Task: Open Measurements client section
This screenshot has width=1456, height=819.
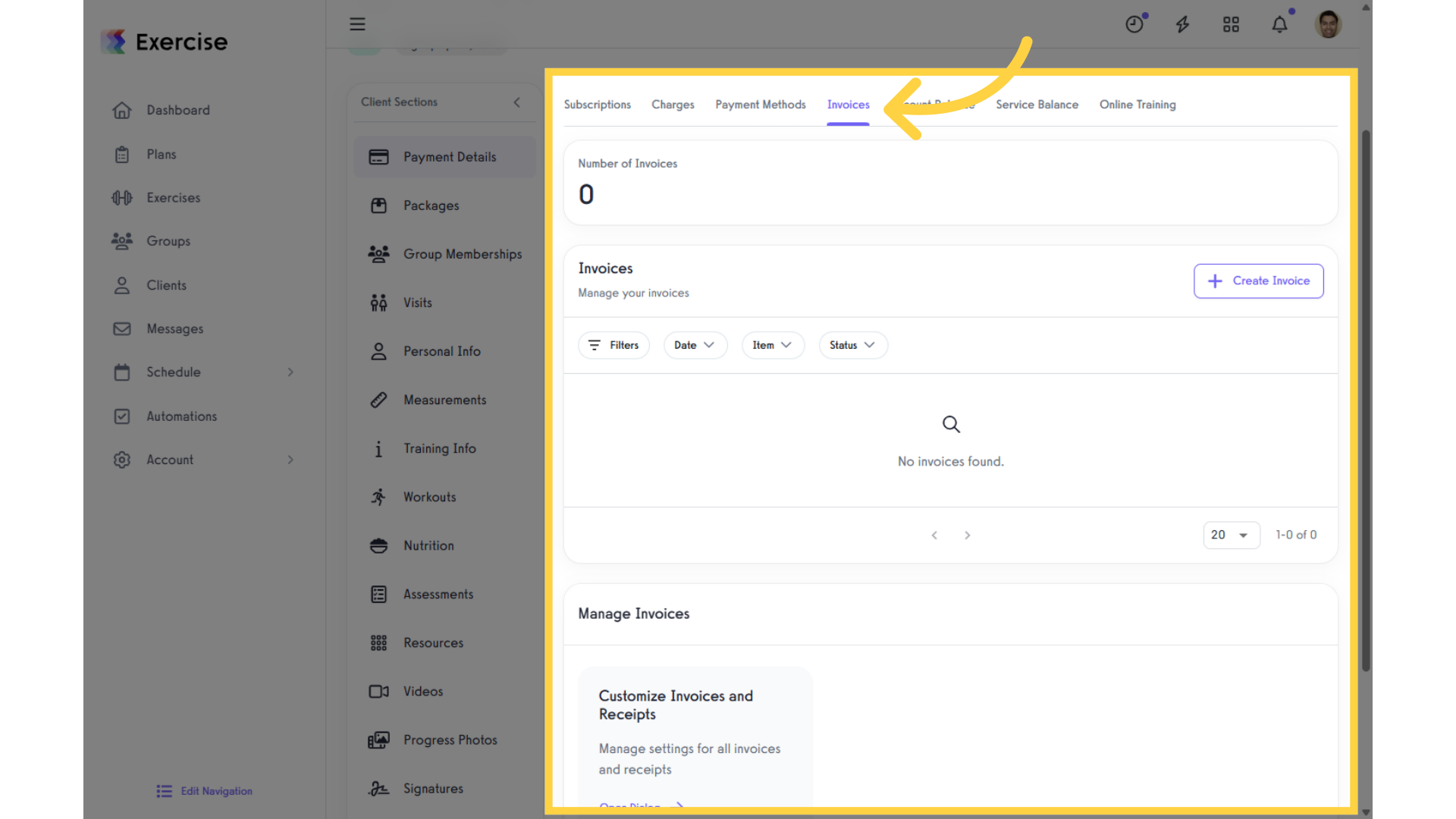Action: tap(444, 400)
